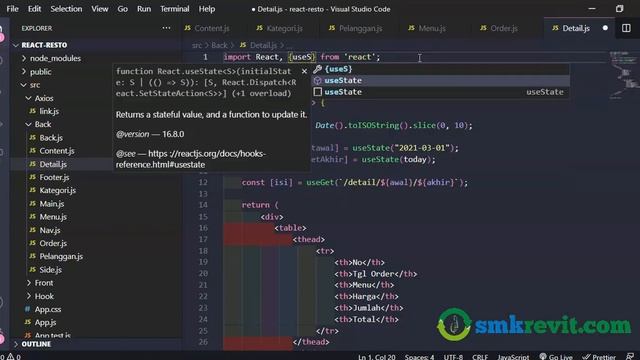This screenshot has width=640, height=360.
Task: Click the feedback icon in the status bar
Action: coord(630,357)
